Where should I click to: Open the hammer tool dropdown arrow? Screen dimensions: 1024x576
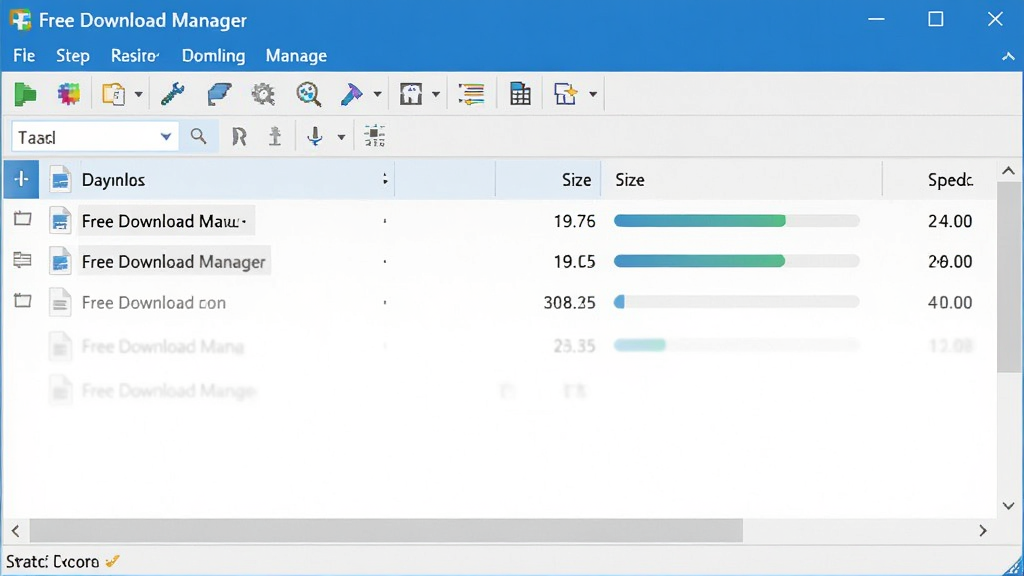tap(377, 95)
